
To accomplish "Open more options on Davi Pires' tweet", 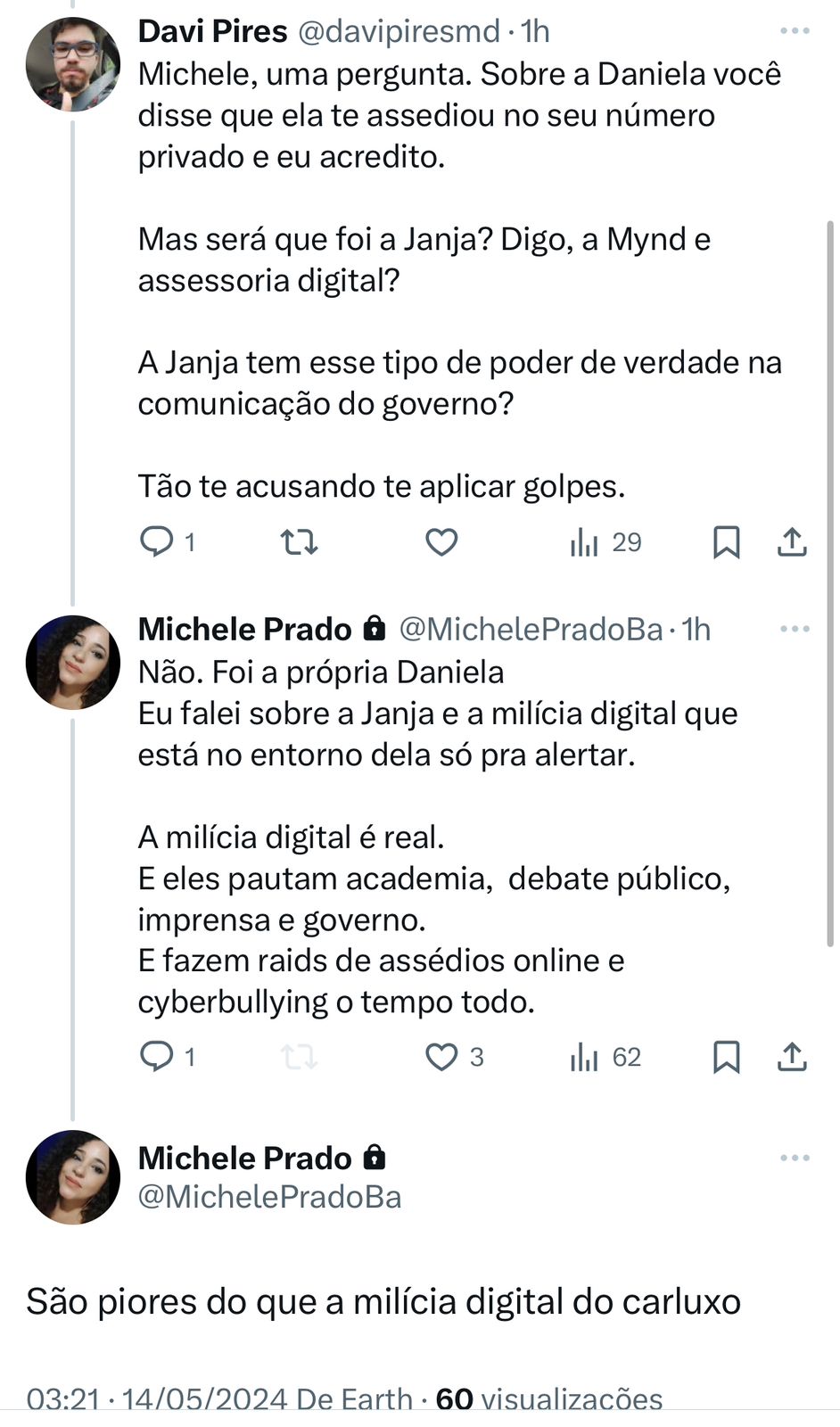I will coord(794,31).
